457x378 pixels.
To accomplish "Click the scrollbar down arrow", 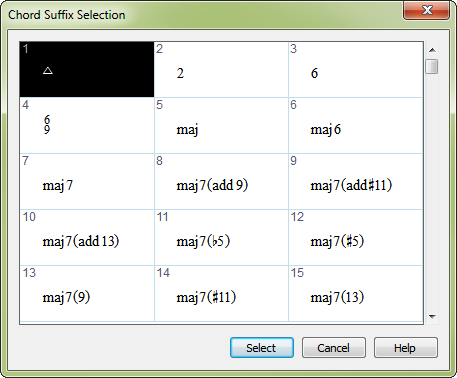I will pos(432,317).
